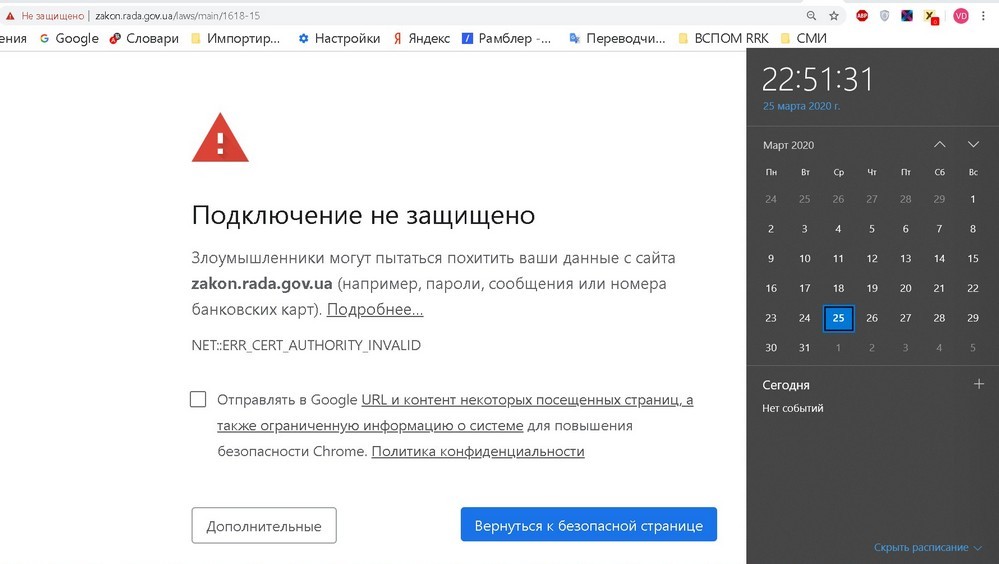This screenshot has height=564, width=999.
Task: Select March 14 in the calendar
Action: [939, 259]
